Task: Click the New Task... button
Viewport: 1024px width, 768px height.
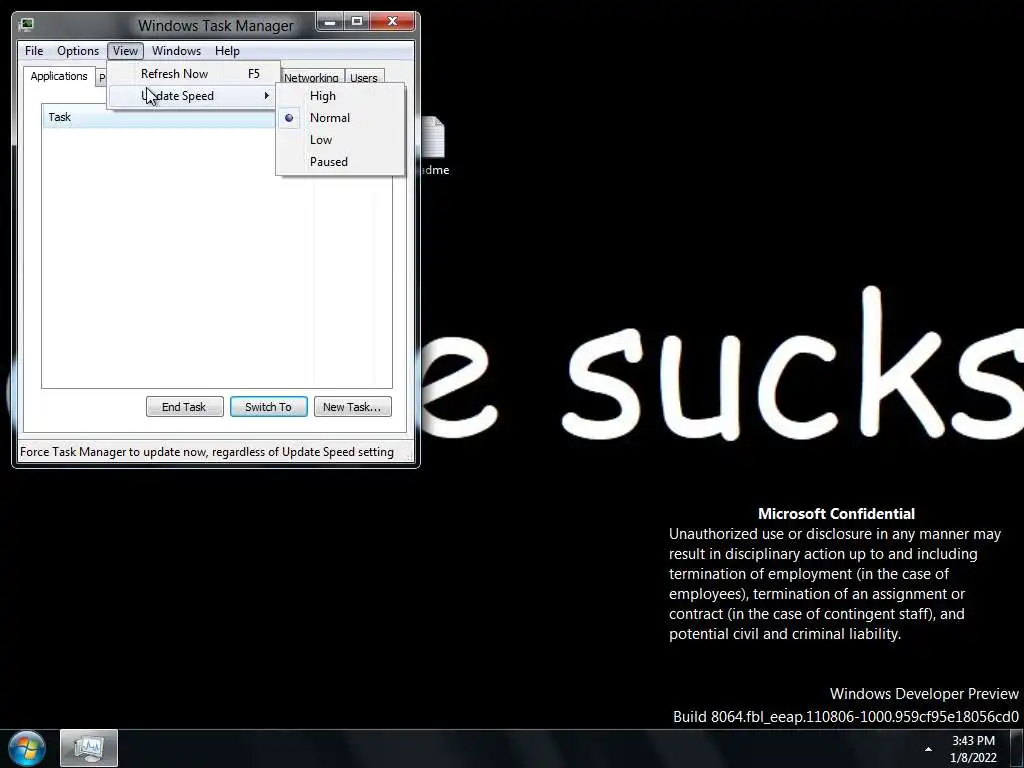Action: click(x=353, y=407)
